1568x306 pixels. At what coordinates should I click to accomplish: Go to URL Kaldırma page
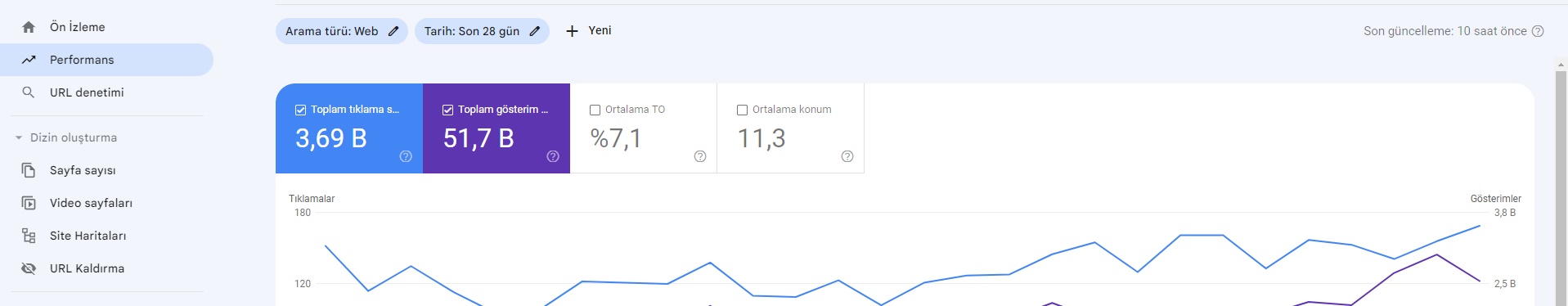[x=106, y=268]
